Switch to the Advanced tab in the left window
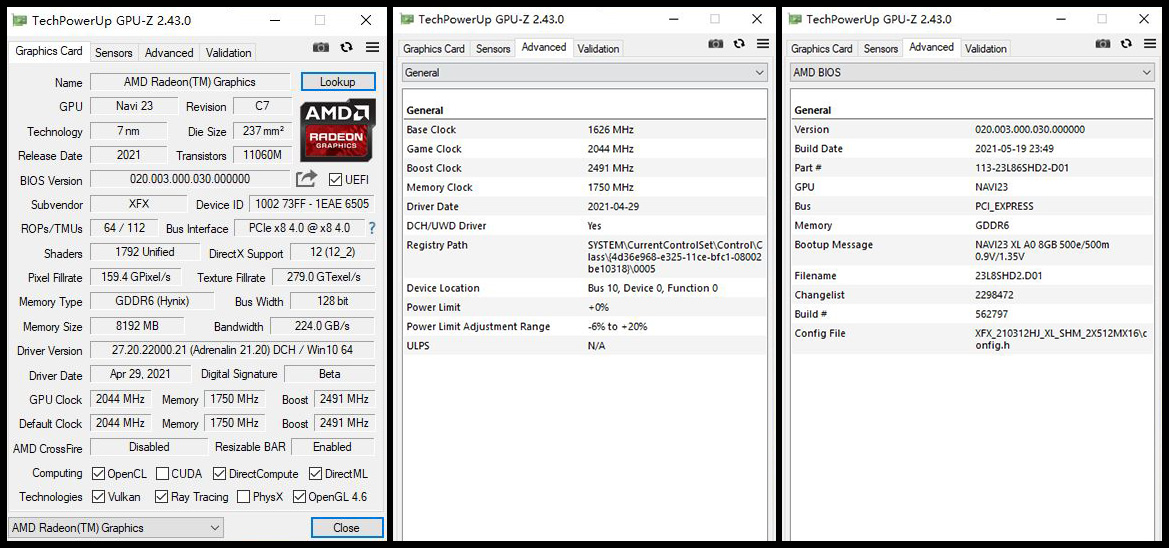This screenshot has height=548, width=1169. pyautogui.click(x=169, y=53)
